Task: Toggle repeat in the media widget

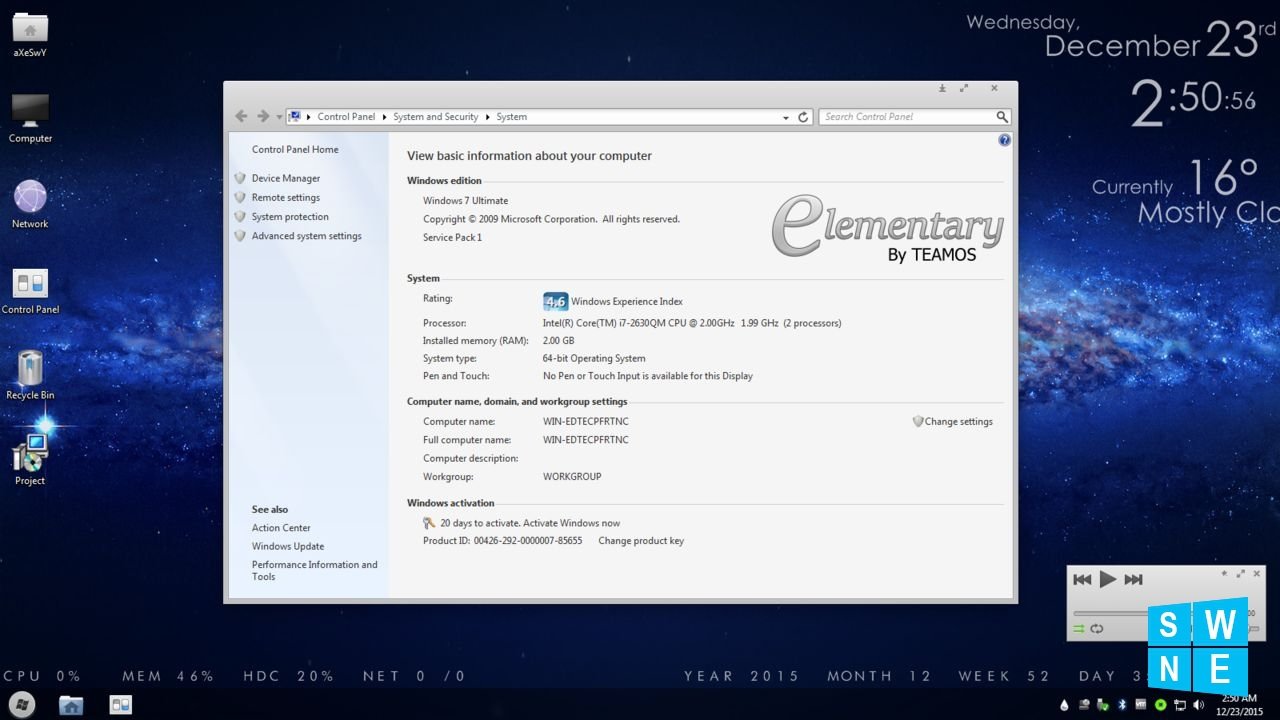Action: [x=1097, y=629]
